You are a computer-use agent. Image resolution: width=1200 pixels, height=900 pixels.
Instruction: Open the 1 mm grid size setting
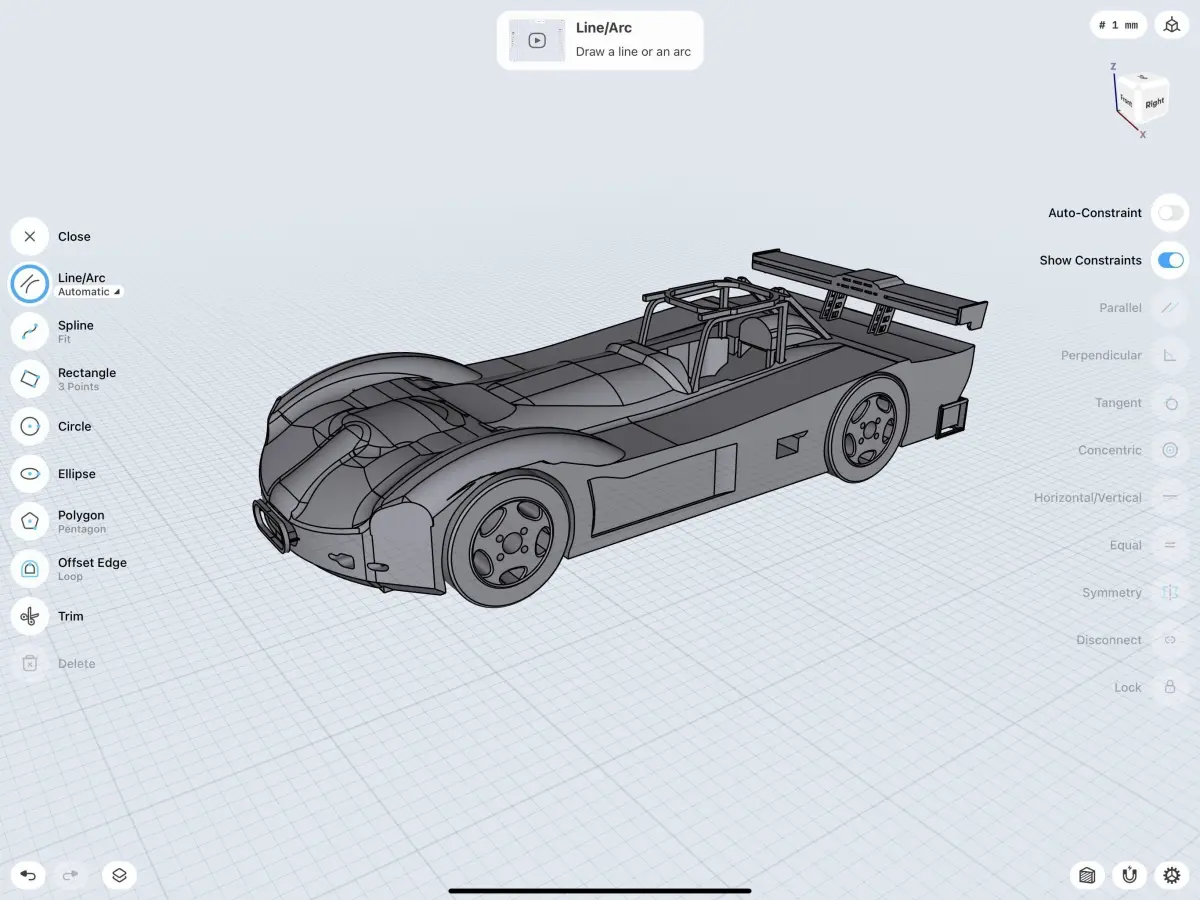pos(1118,25)
